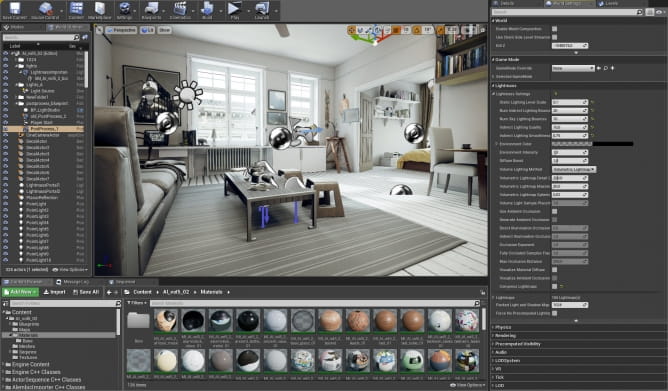
Task: Toggle Use Client Side Level Streaming checkbox
Action: click(x=554, y=37)
